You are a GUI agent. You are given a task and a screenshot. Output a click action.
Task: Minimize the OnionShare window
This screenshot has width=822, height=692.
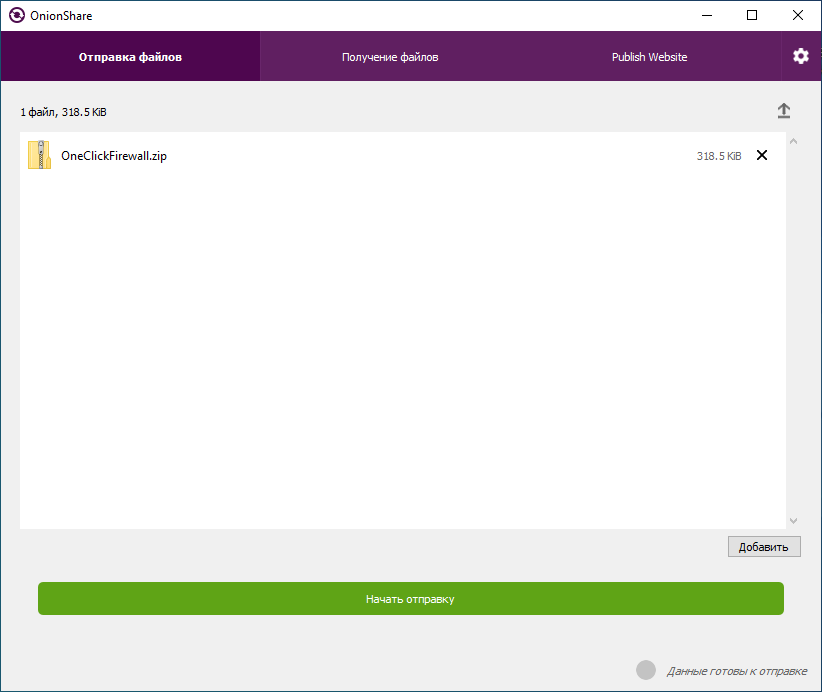pos(707,16)
